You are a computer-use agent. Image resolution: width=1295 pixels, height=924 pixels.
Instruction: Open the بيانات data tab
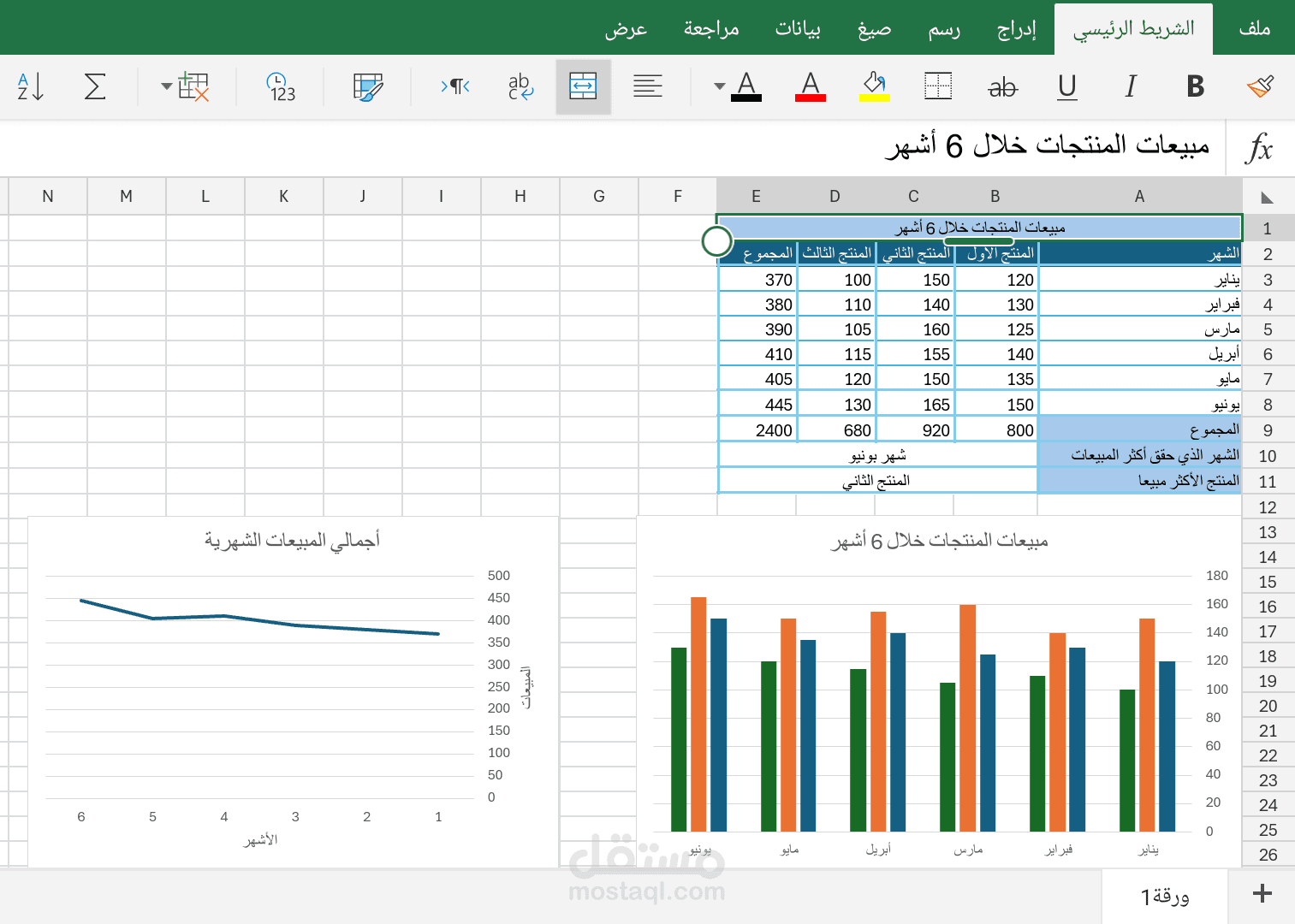[x=798, y=29]
